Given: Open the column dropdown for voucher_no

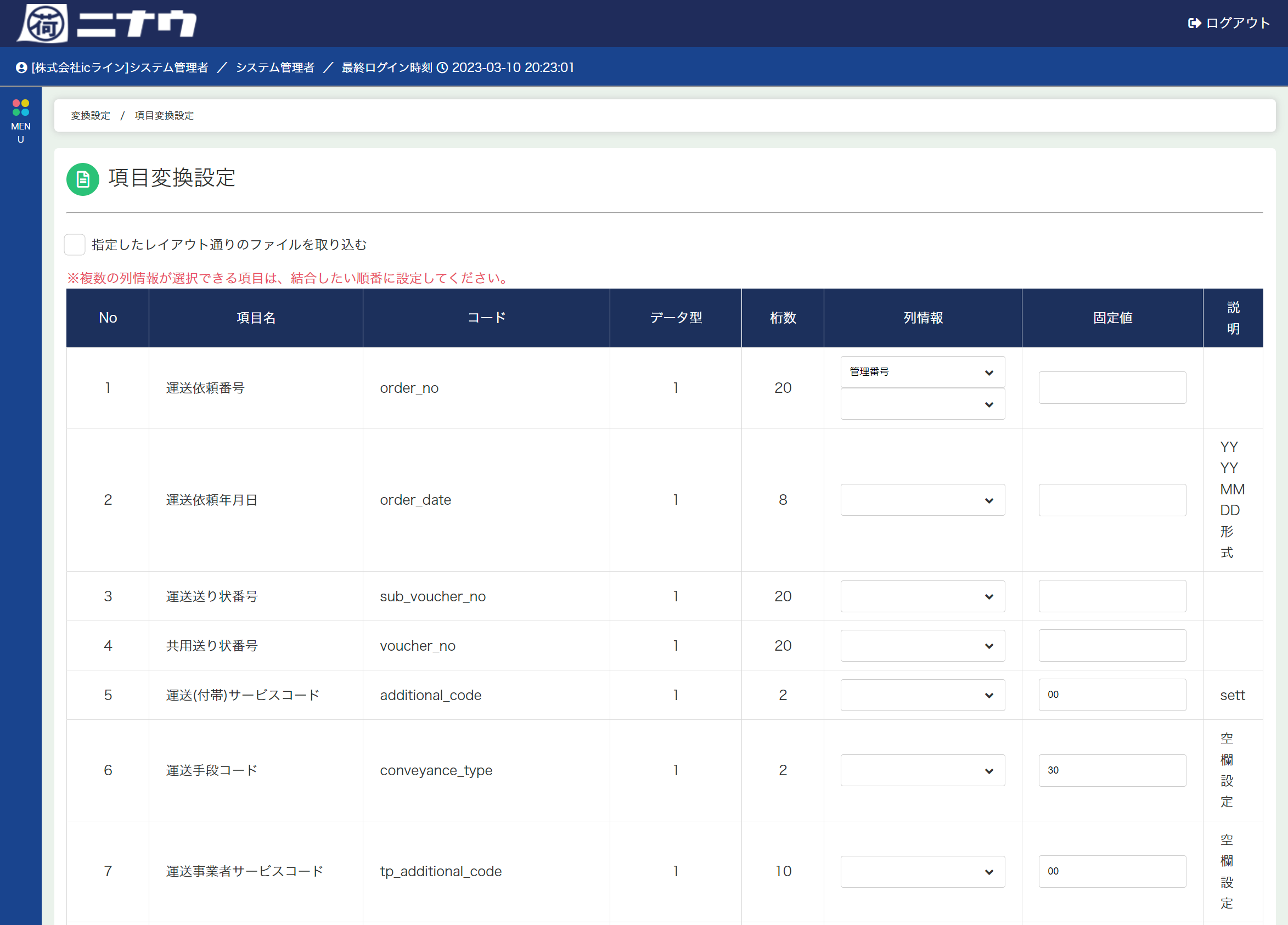Looking at the screenshot, I should 923,646.
